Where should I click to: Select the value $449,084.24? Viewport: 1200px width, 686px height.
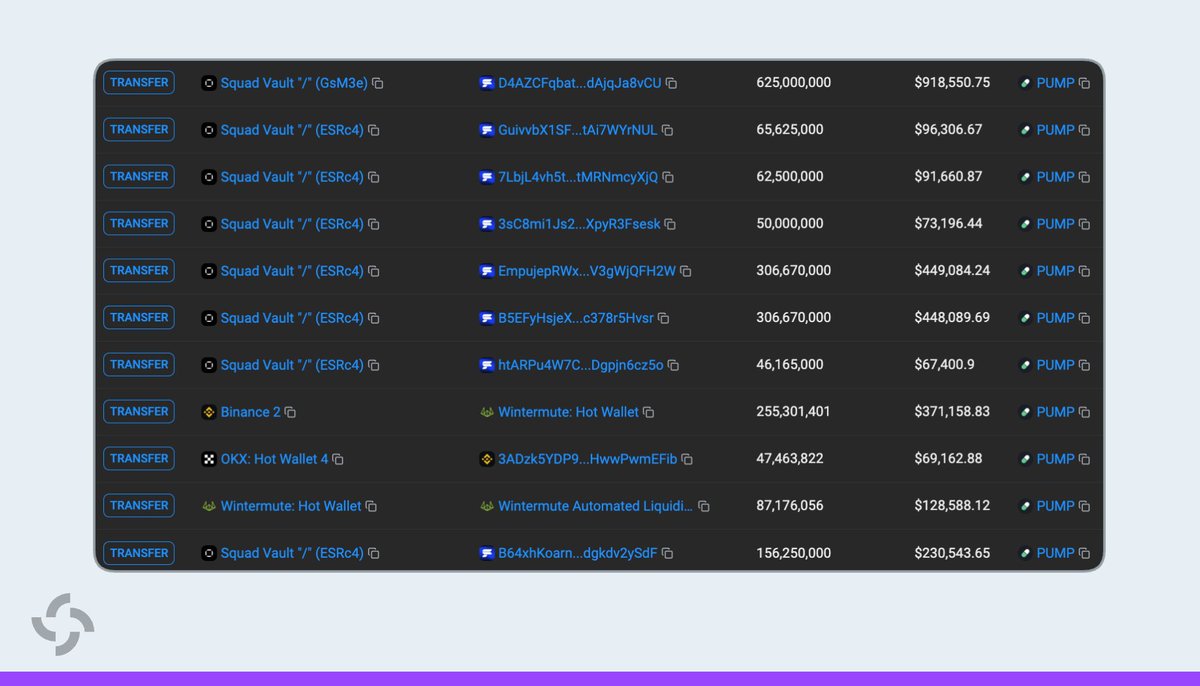(952, 271)
